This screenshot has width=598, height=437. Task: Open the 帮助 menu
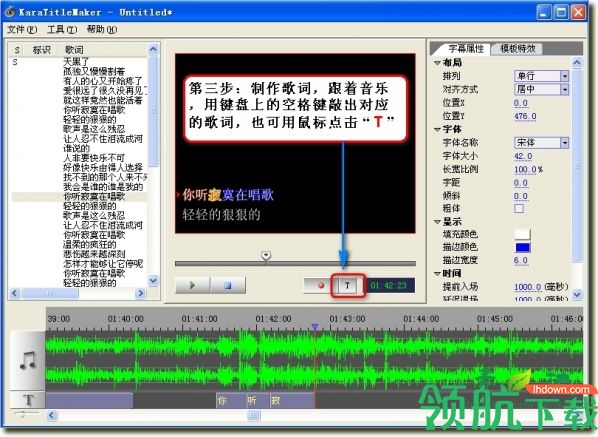(x=101, y=29)
